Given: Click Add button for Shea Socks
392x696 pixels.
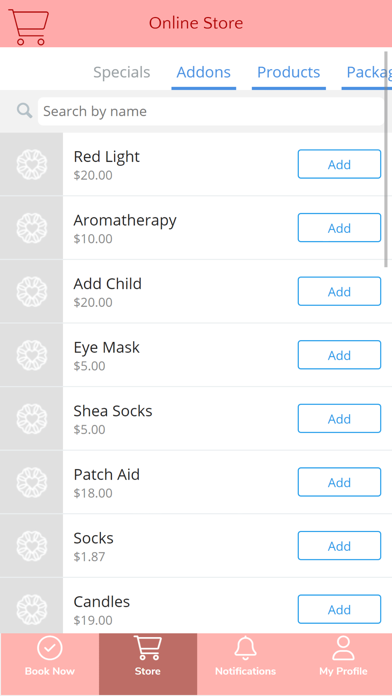Looking at the screenshot, I should click(x=339, y=419).
